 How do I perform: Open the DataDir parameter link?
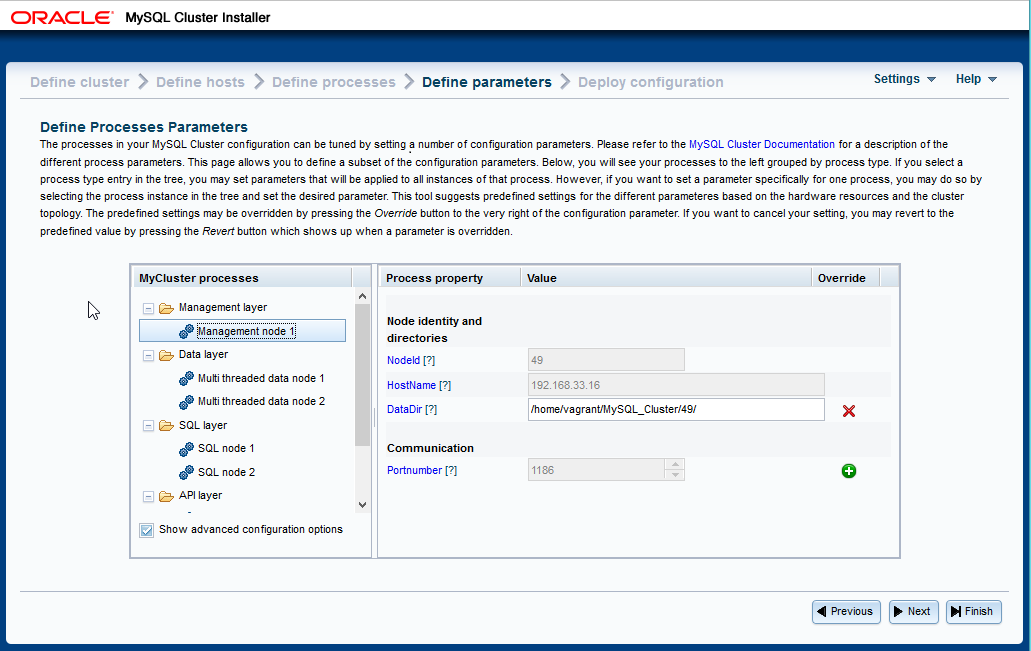pos(404,410)
